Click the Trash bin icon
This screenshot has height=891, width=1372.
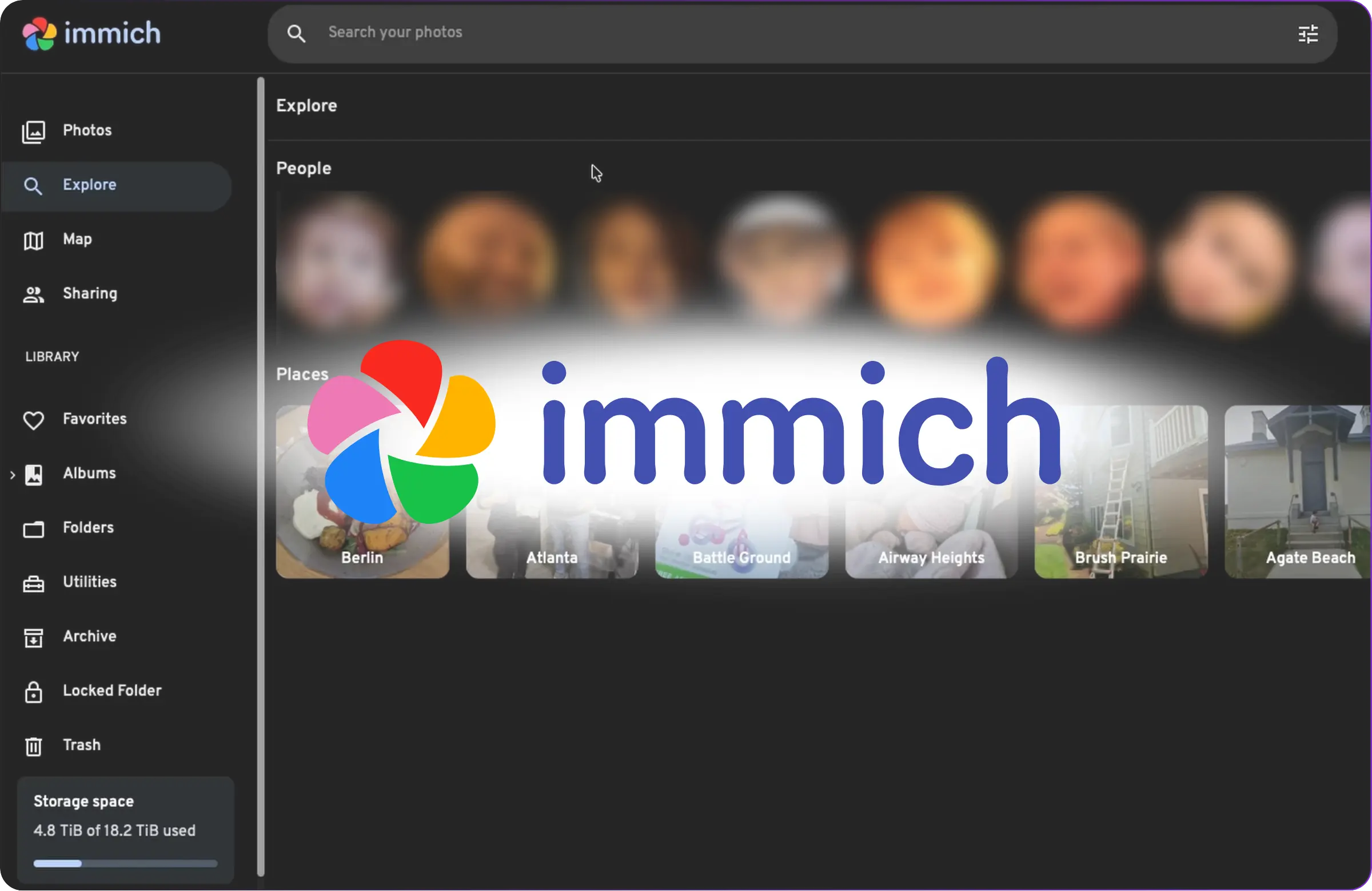[x=33, y=747]
